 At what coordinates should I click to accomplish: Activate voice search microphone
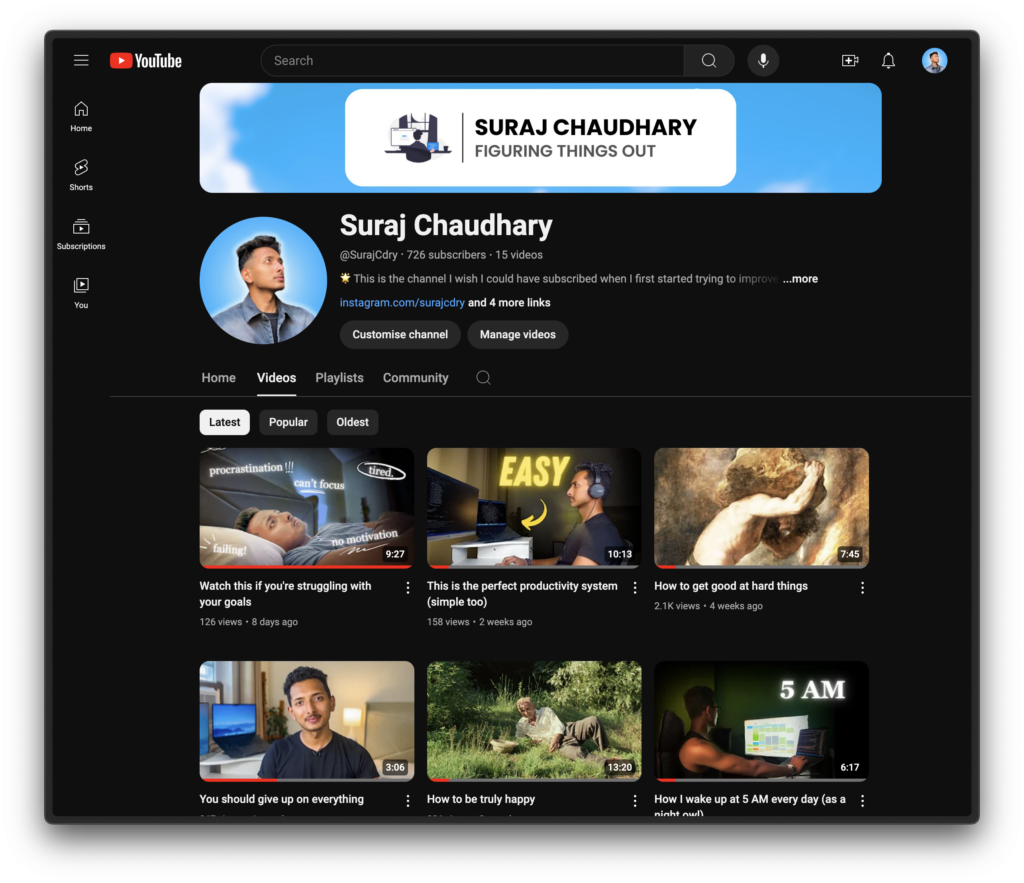pyautogui.click(x=763, y=61)
